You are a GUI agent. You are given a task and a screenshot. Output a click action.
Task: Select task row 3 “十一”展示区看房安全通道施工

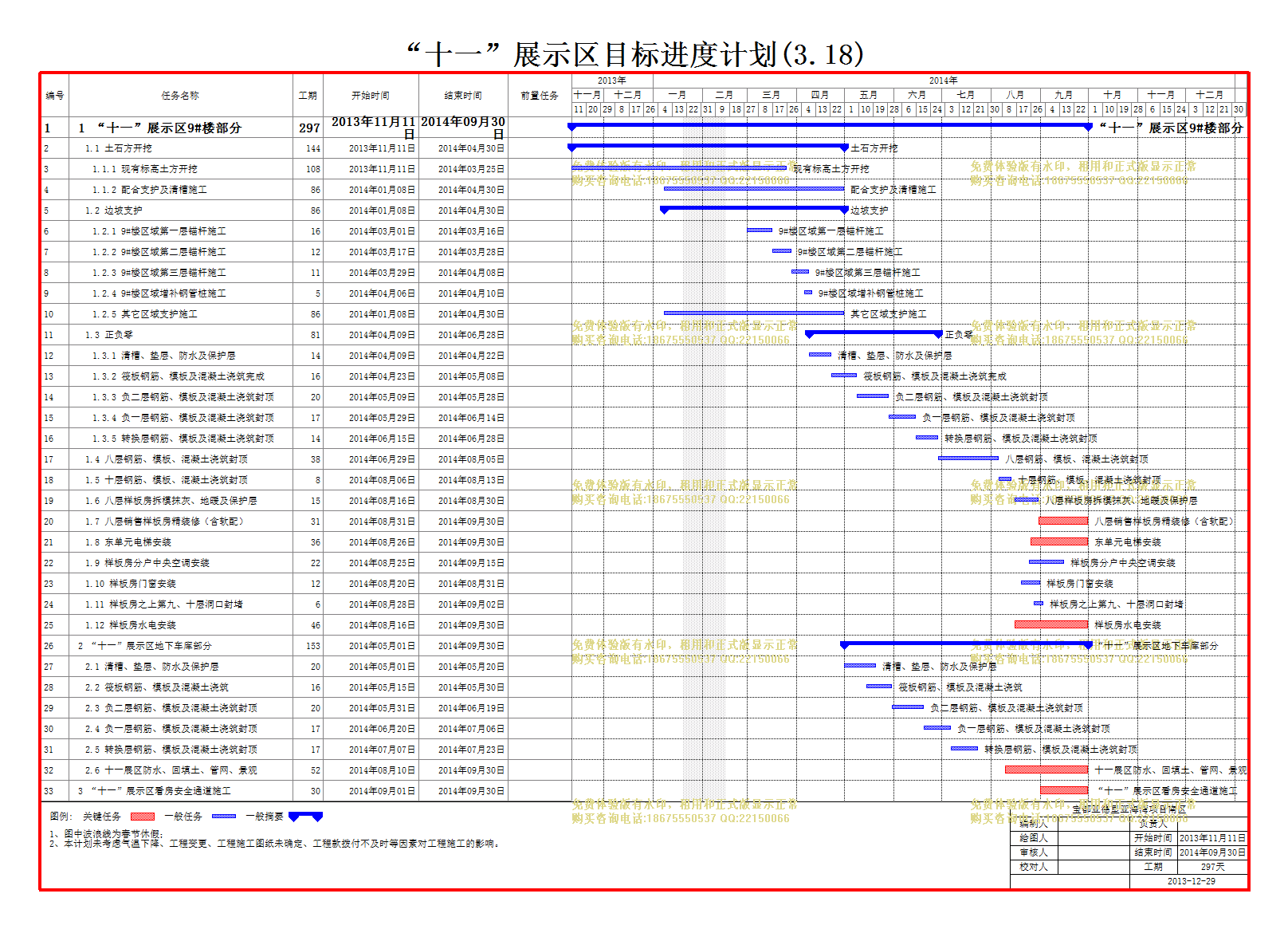coord(306,791)
